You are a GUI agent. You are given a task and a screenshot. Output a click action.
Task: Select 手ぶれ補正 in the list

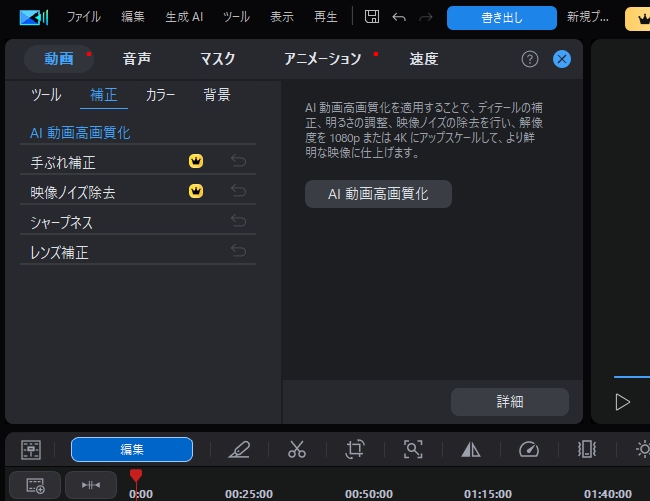138,162
